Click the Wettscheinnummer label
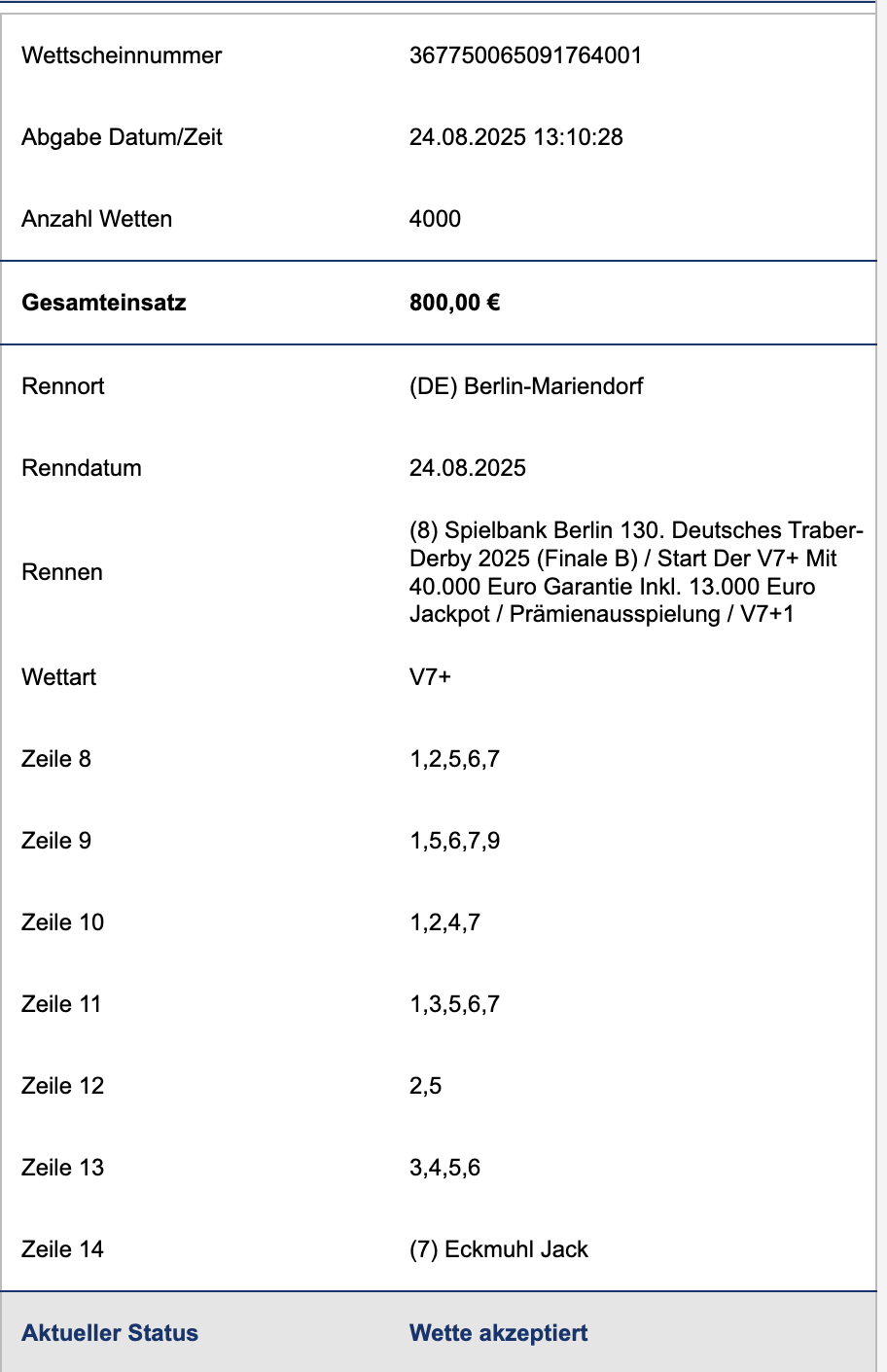This screenshot has height=1372, width=887. (x=122, y=55)
